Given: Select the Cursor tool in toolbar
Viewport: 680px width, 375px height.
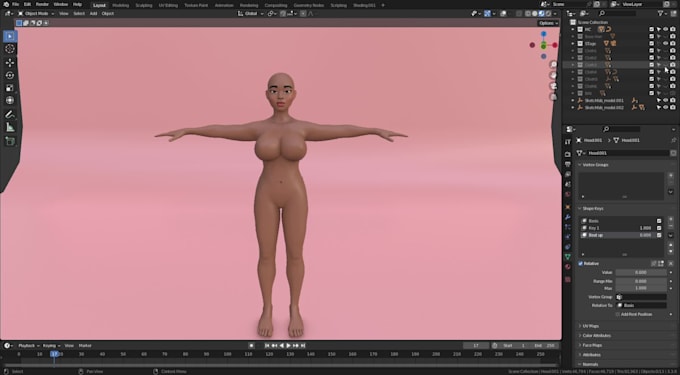Looking at the screenshot, I should 10,49.
